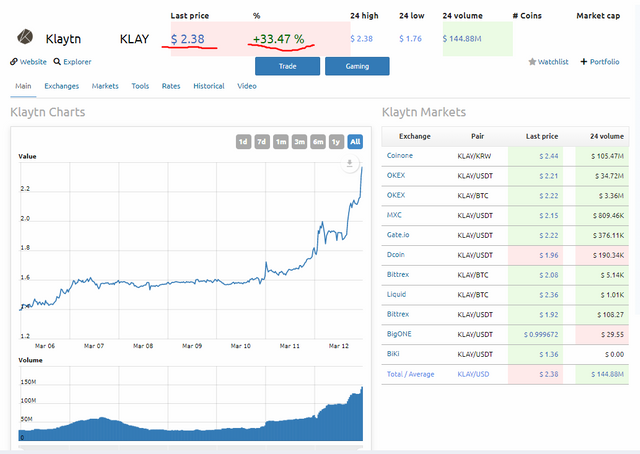Image resolution: width=640 pixels, height=454 pixels.
Task: Click the Pair column header
Action: point(478,136)
